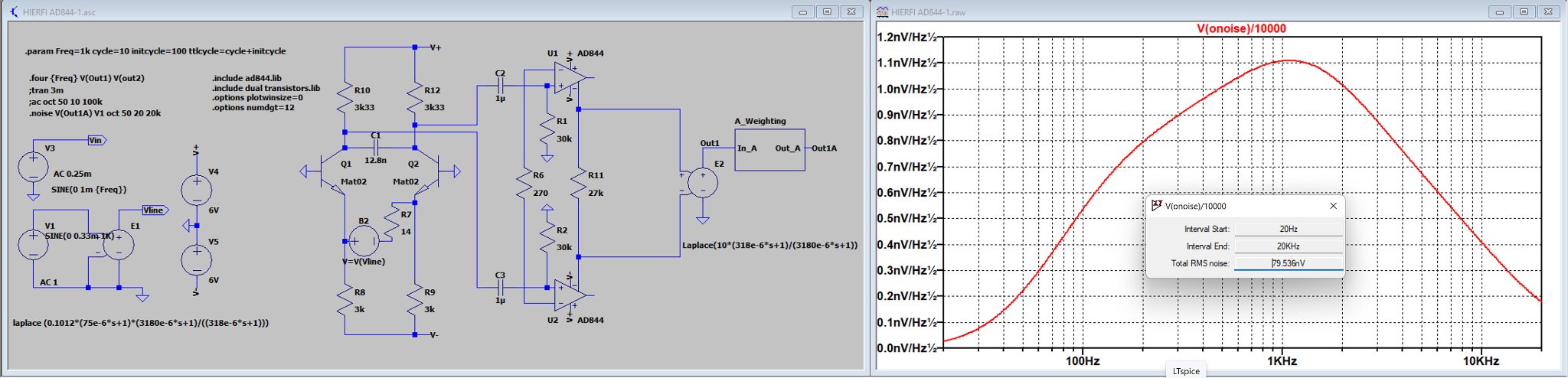The height and width of the screenshot is (378, 1568).
Task: Click the 12.8n capacitor value
Action: 375,161
